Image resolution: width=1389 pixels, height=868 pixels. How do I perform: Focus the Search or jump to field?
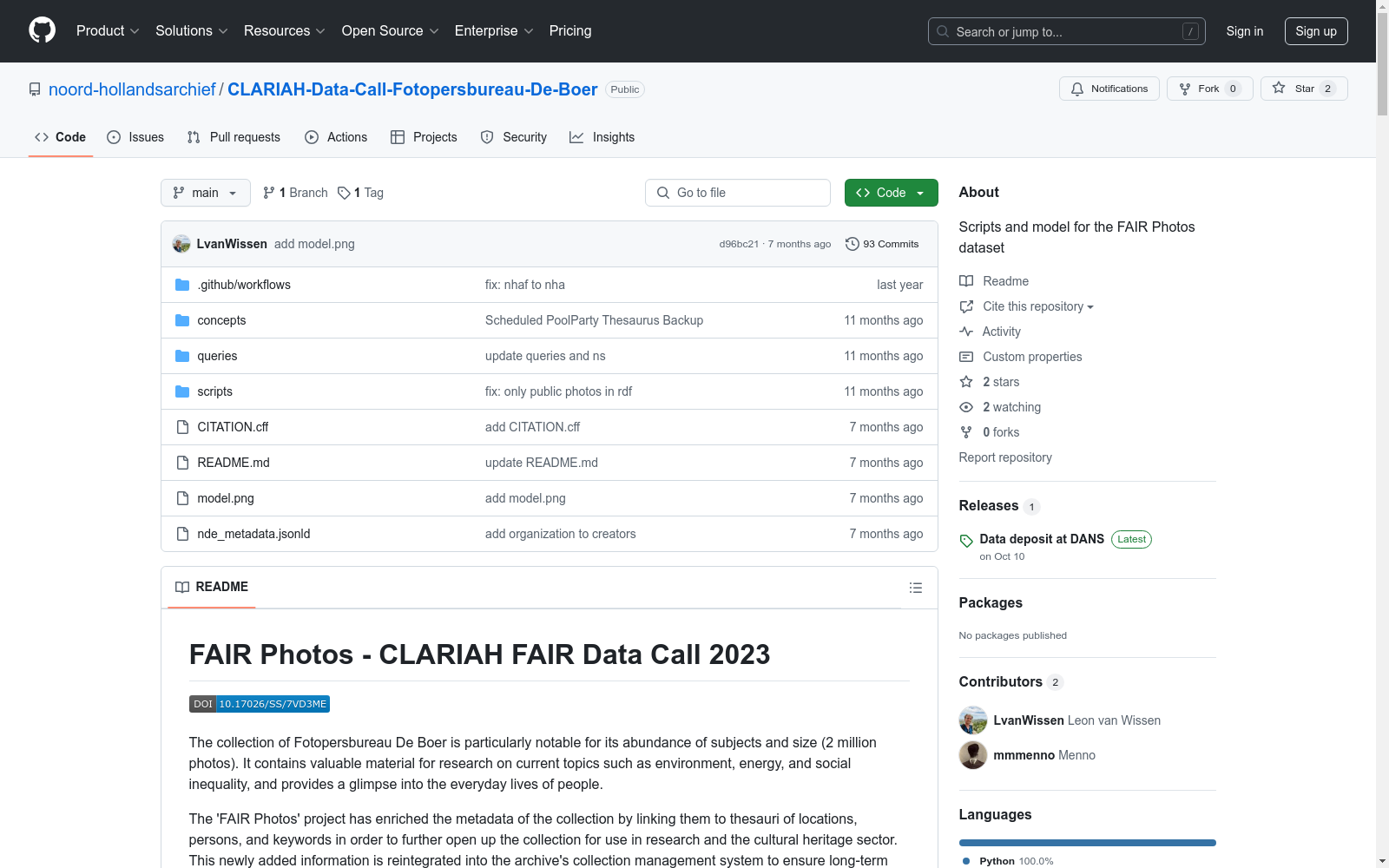tap(1067, 31)
